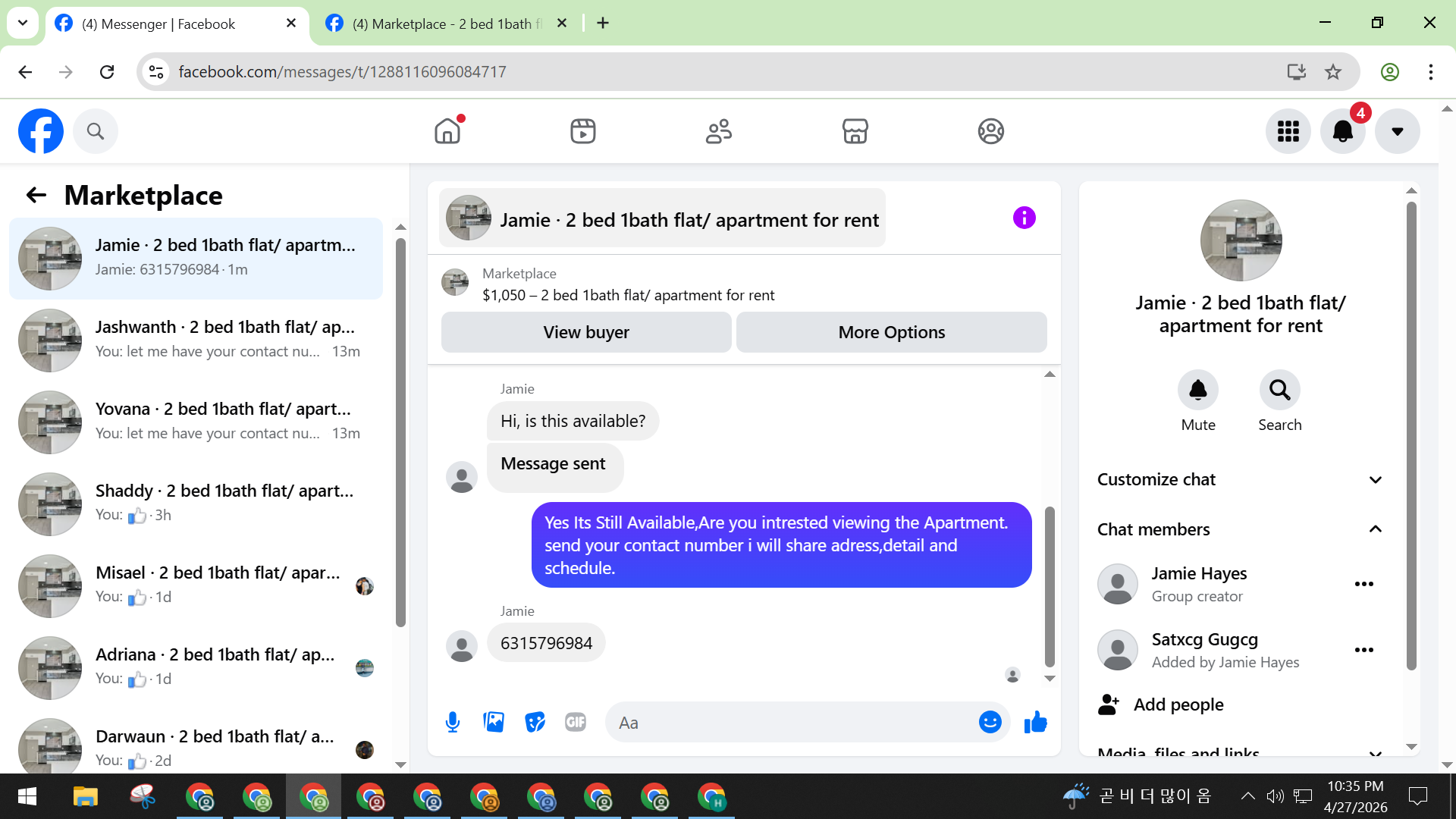Go back from Marketplace messages list
1456x819 pixels.
[36, 196]
